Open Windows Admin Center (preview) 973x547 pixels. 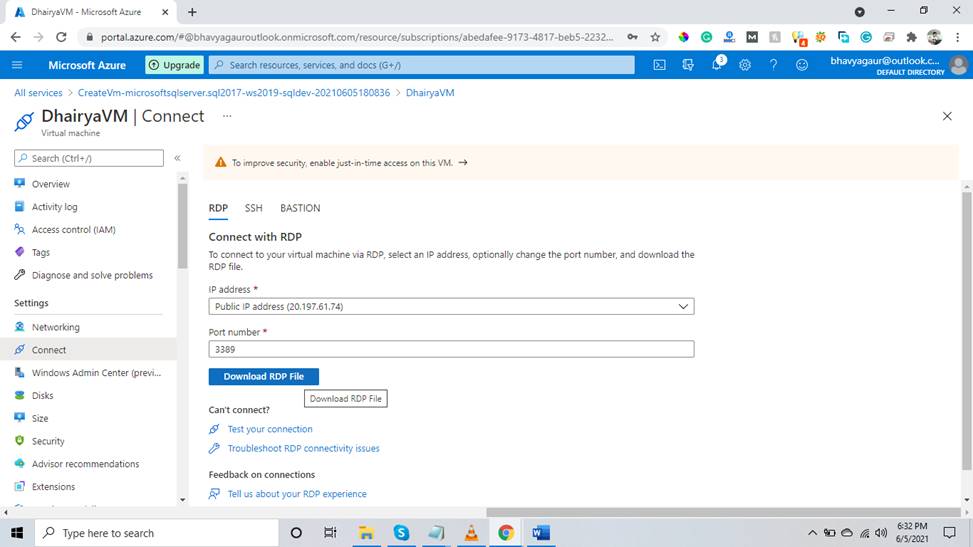(x=96, y=373)
